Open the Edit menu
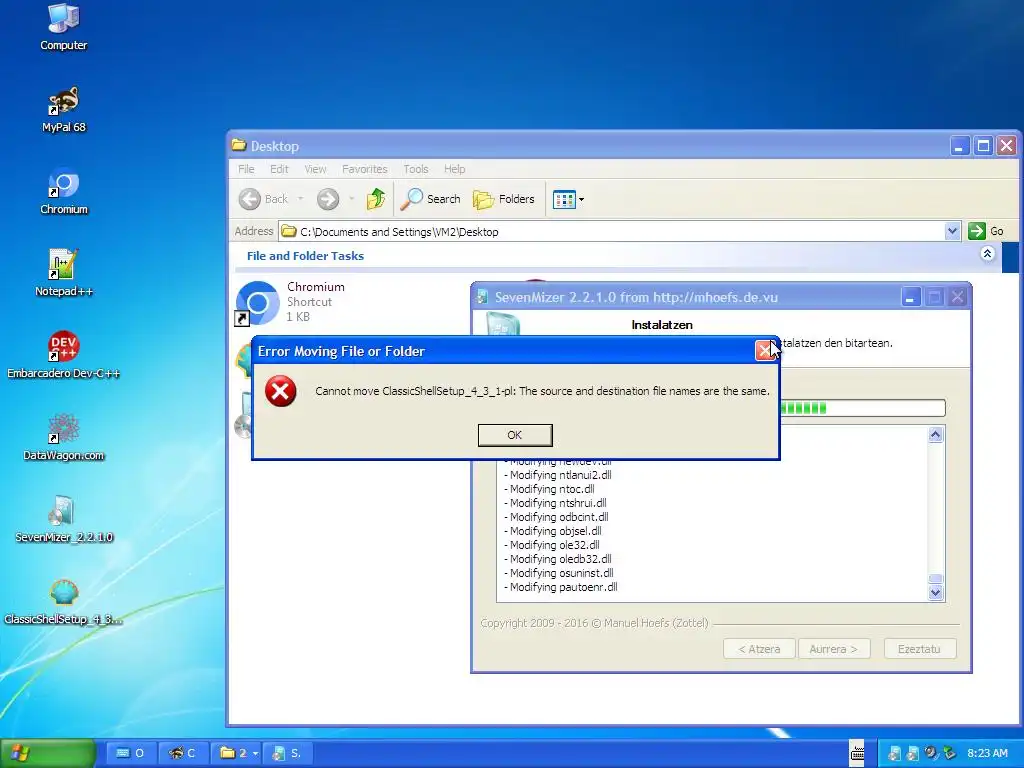The height and width of the screenshot is (768, 1024). point(279,169)
